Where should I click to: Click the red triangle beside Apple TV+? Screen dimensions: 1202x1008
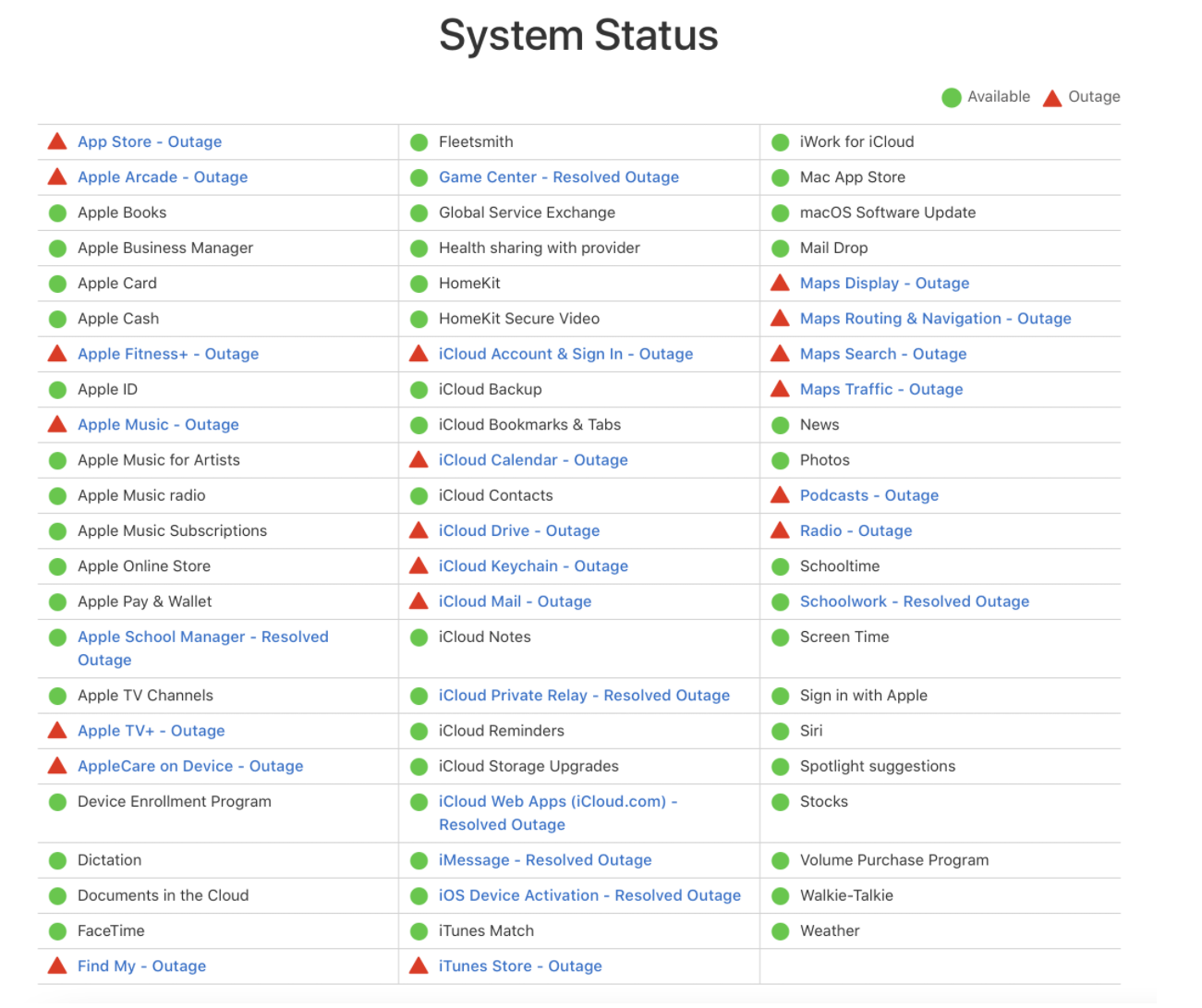[x=57, y=730]
